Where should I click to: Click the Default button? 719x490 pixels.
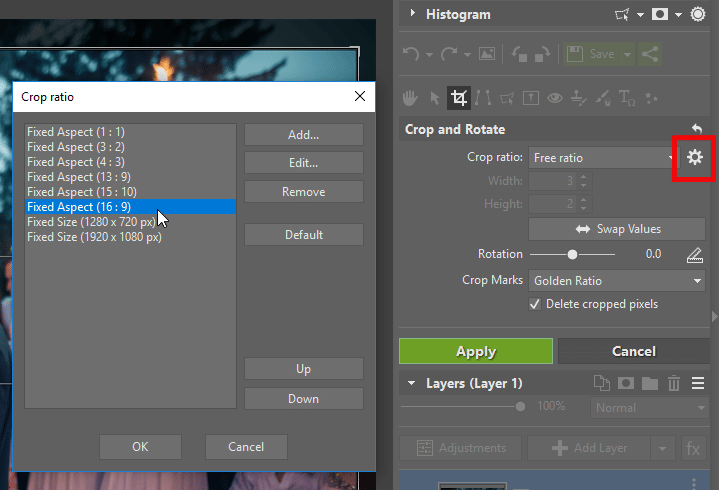click(x=304, y=235)
